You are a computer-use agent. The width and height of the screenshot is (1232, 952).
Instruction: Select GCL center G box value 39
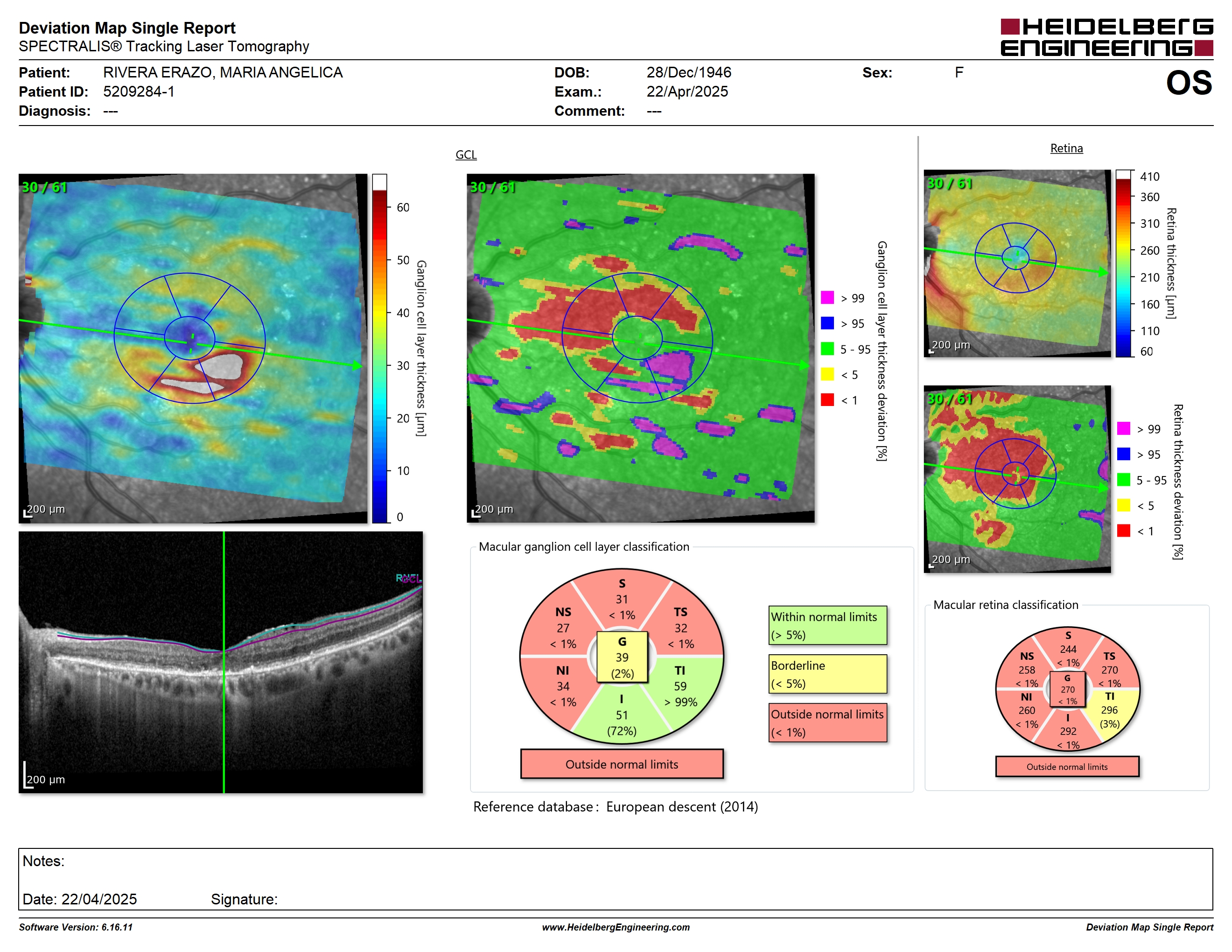click(622, 657)
